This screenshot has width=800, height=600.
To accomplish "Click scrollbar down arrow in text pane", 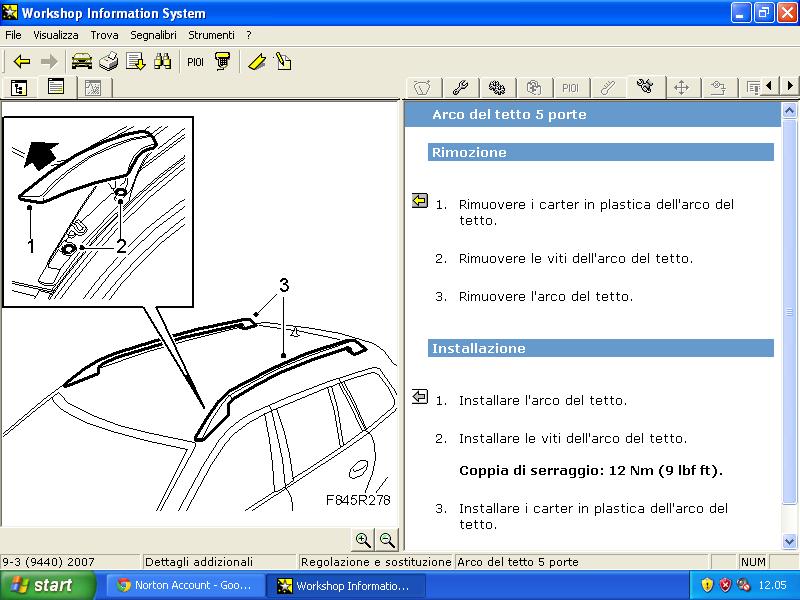I will pos(789,541).
